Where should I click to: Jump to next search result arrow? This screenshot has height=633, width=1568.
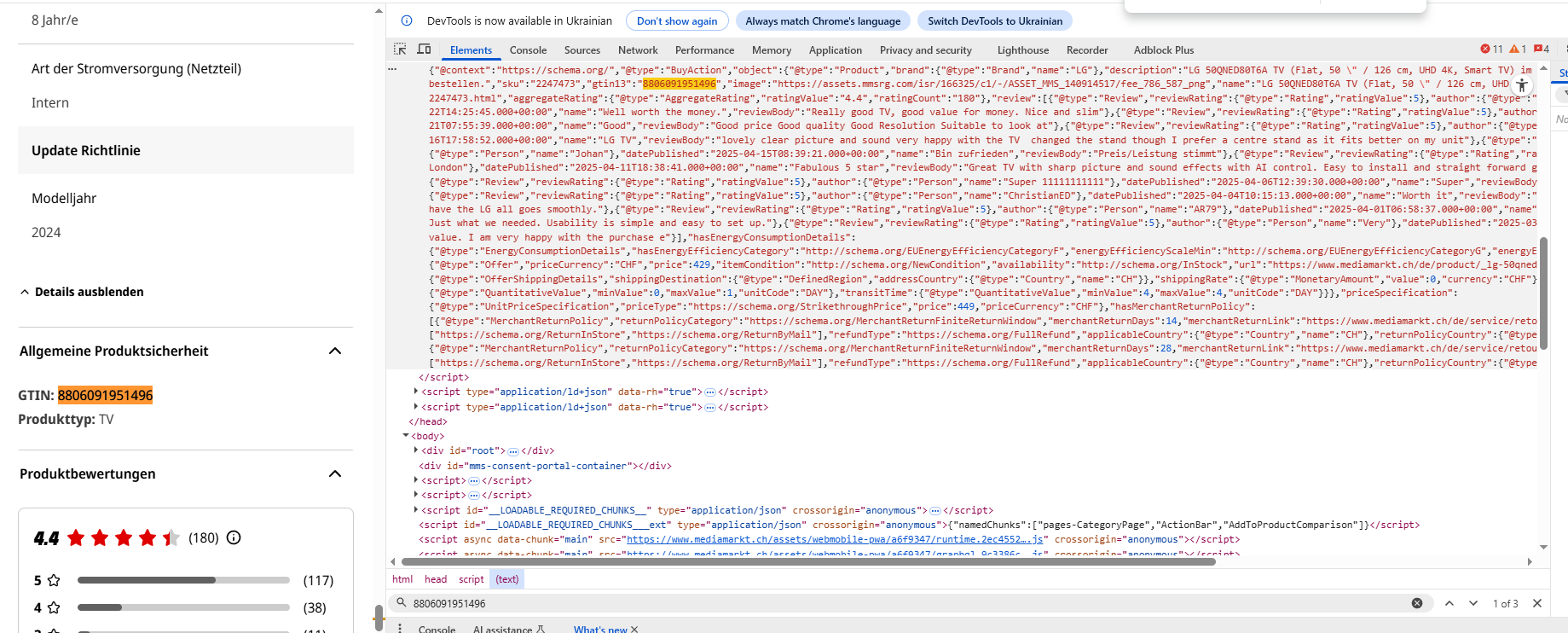pyautogui.click(x=1473, y=603)
